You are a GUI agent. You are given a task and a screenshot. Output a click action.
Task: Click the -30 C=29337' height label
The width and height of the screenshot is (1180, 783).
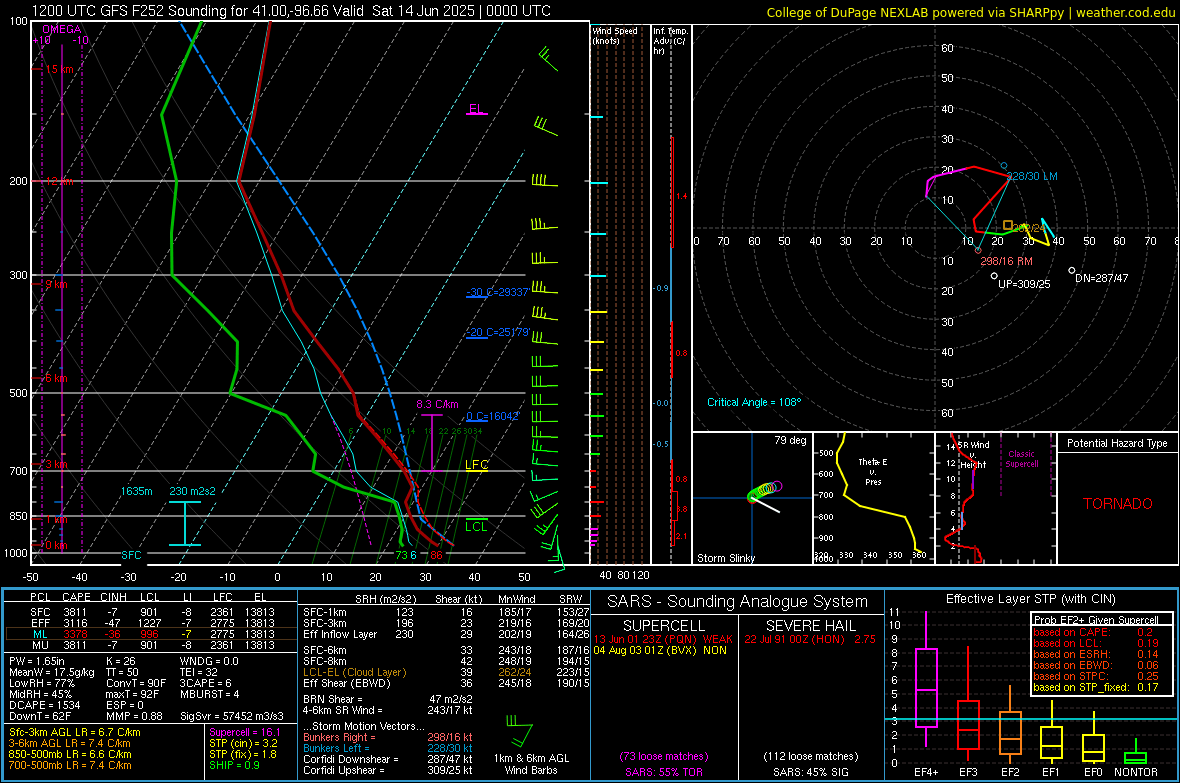point(497,292)
